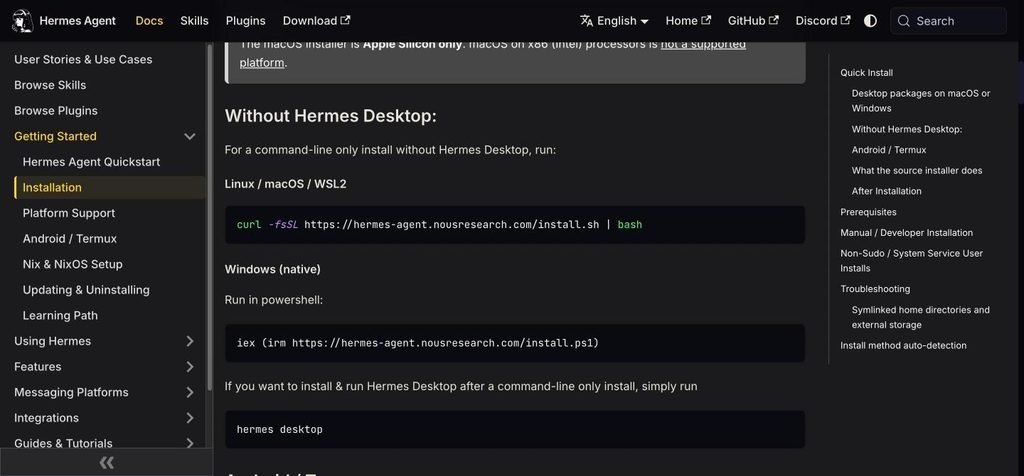Open the Plugins tab
1024x476 pixels.
(x=246, y=21)
